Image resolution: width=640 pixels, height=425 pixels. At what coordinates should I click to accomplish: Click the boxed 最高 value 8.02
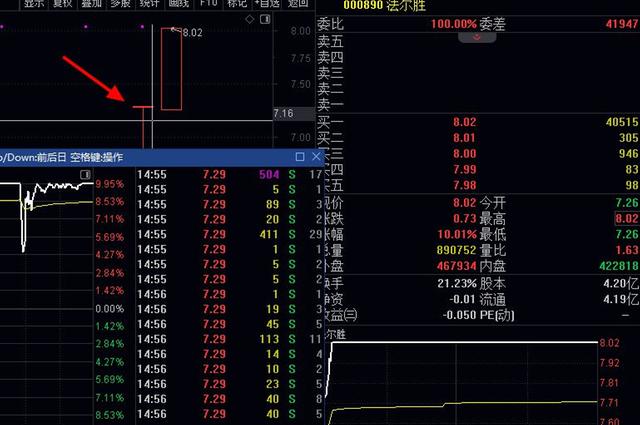627,218
